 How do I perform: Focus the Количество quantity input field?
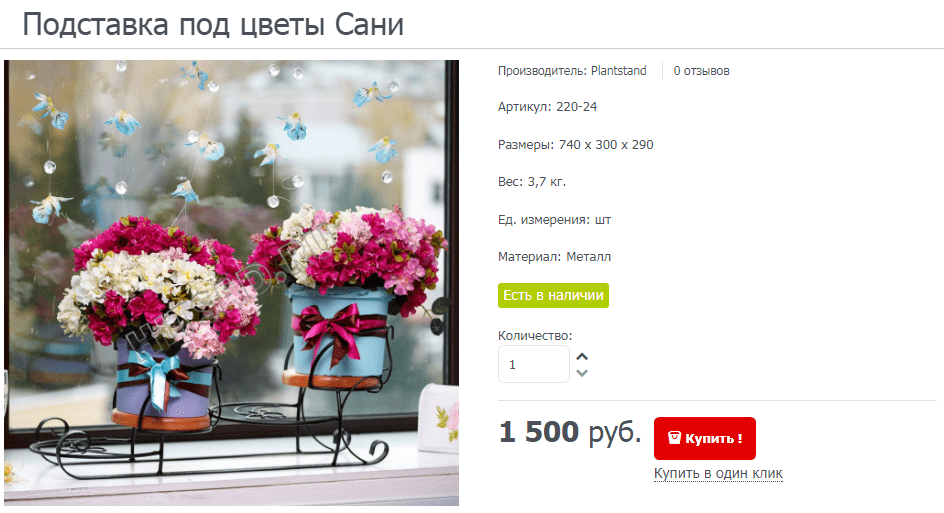coord(533,364)
